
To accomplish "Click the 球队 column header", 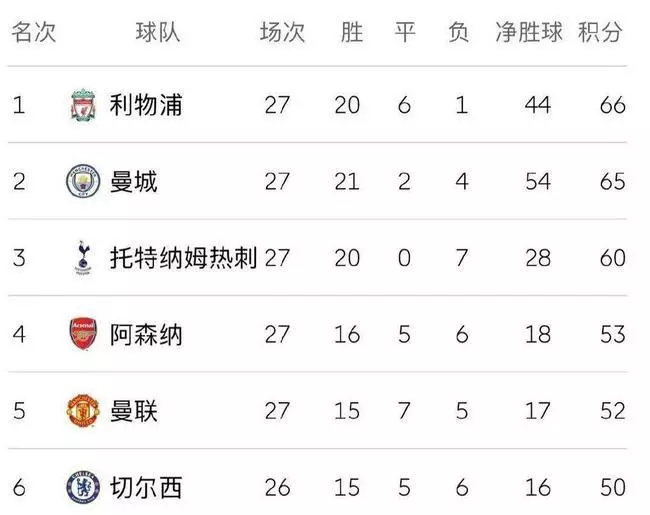I will click(x=158, y=32).
